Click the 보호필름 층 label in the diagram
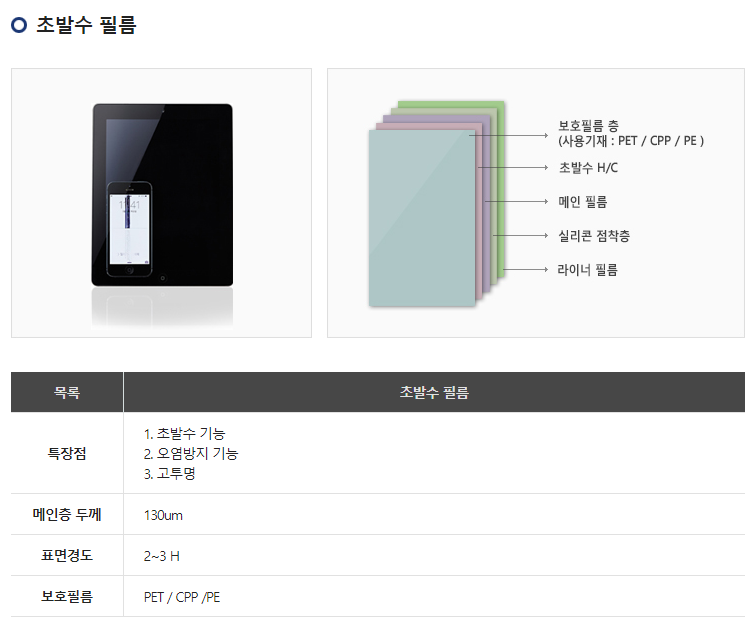 click(588, 126)
